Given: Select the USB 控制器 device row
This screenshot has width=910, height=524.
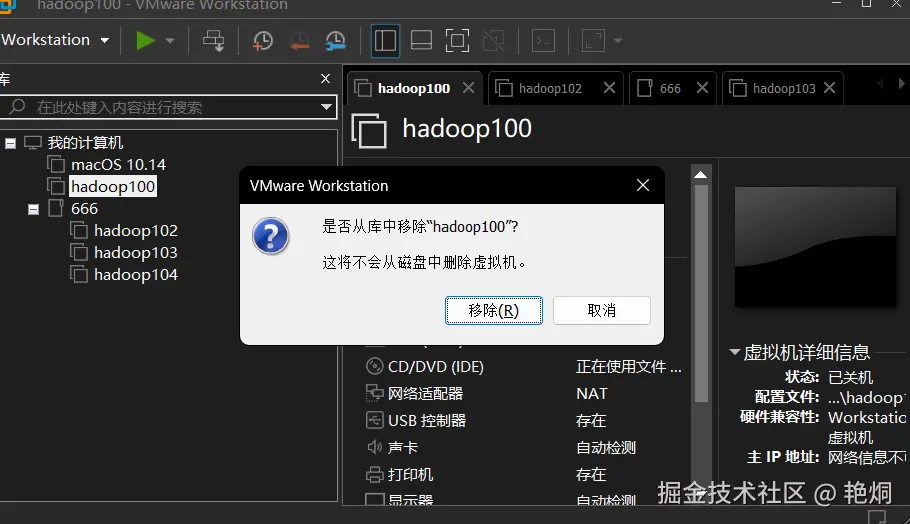Looking at the screenshot, I should pyautogui.click(x=416, y=420).
